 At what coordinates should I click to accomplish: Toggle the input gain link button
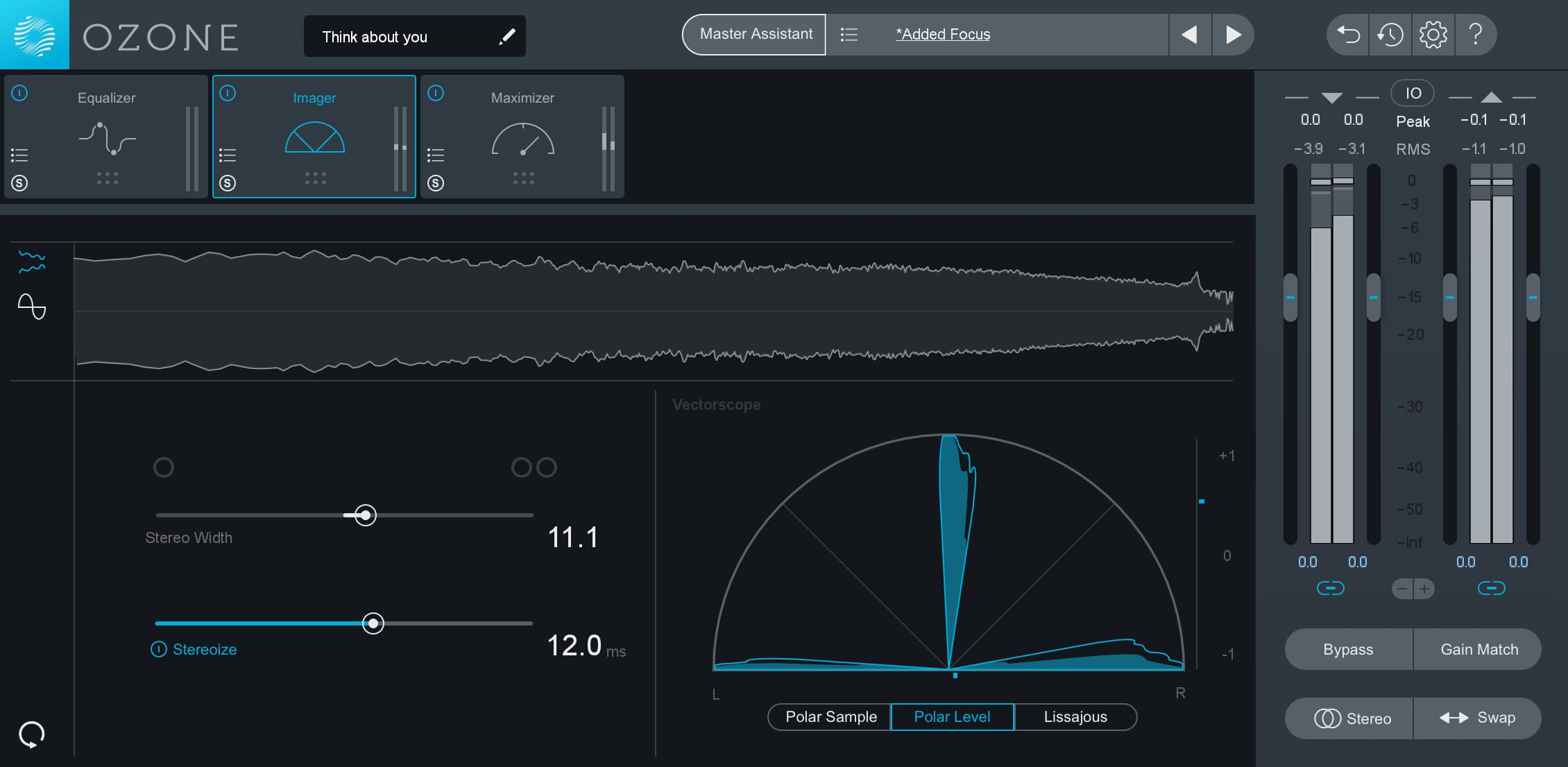(1330, 589)
